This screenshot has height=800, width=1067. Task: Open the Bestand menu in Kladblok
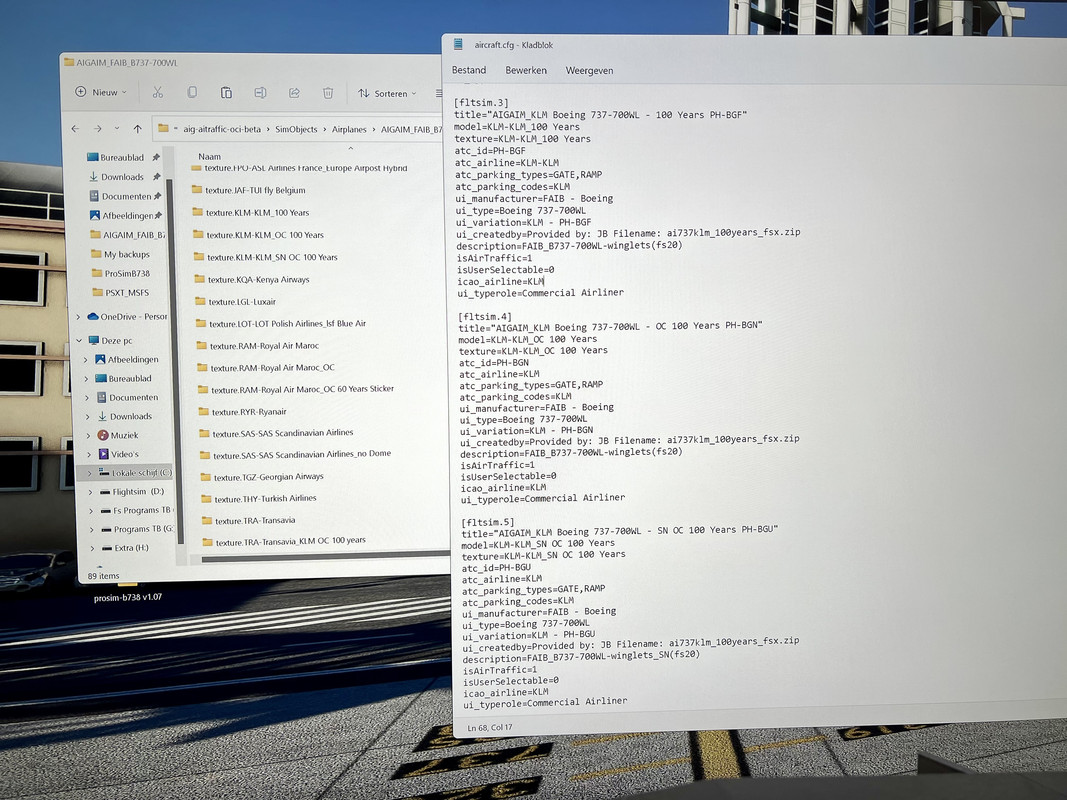click(x=469, y=70)
